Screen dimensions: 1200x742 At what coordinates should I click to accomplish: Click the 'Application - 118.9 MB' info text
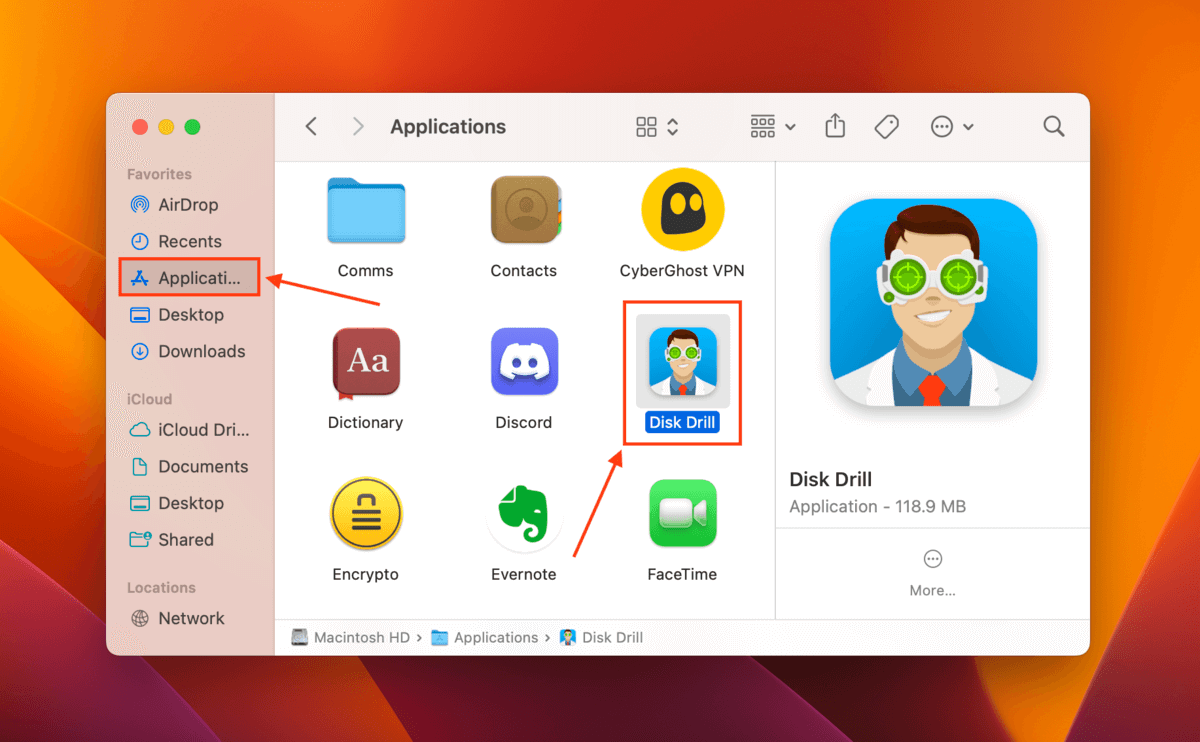click(x=877, y=507)
